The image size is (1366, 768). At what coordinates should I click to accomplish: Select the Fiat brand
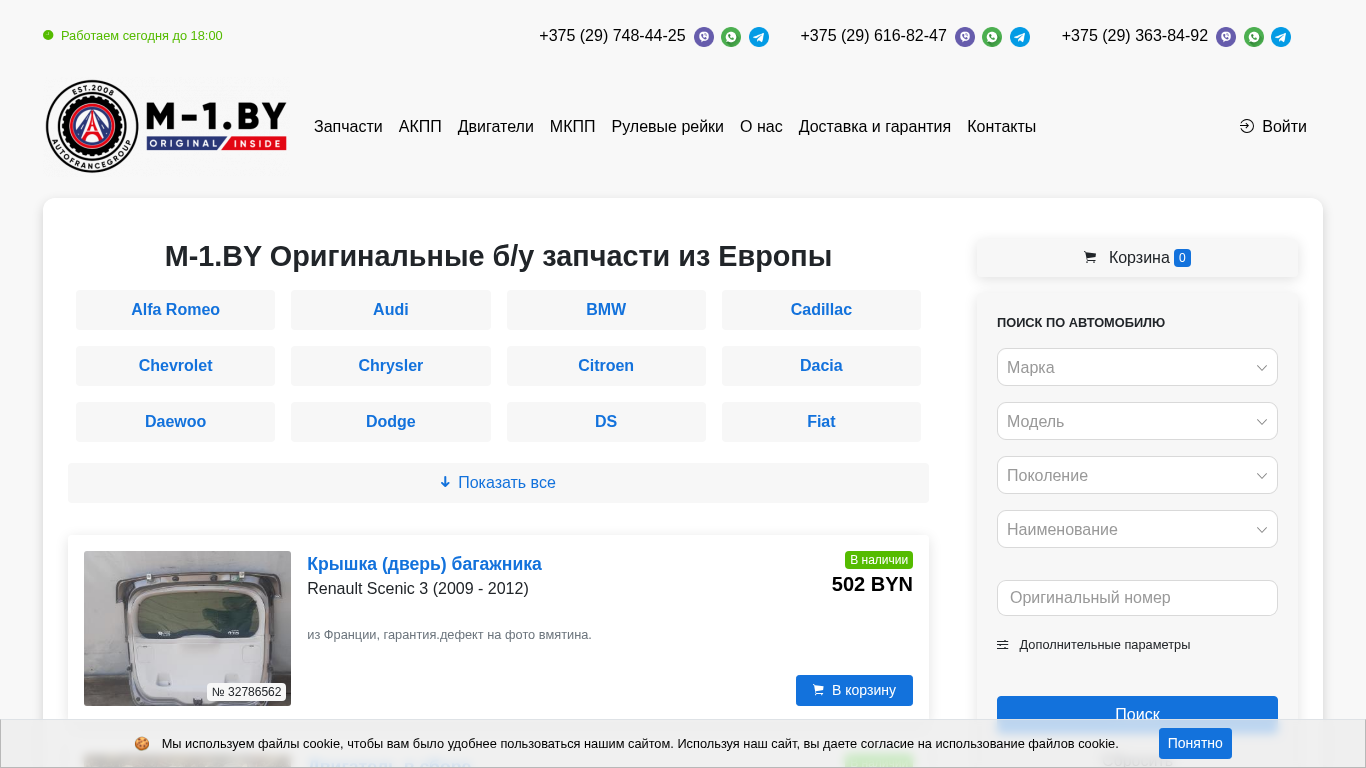click(821, 422)
